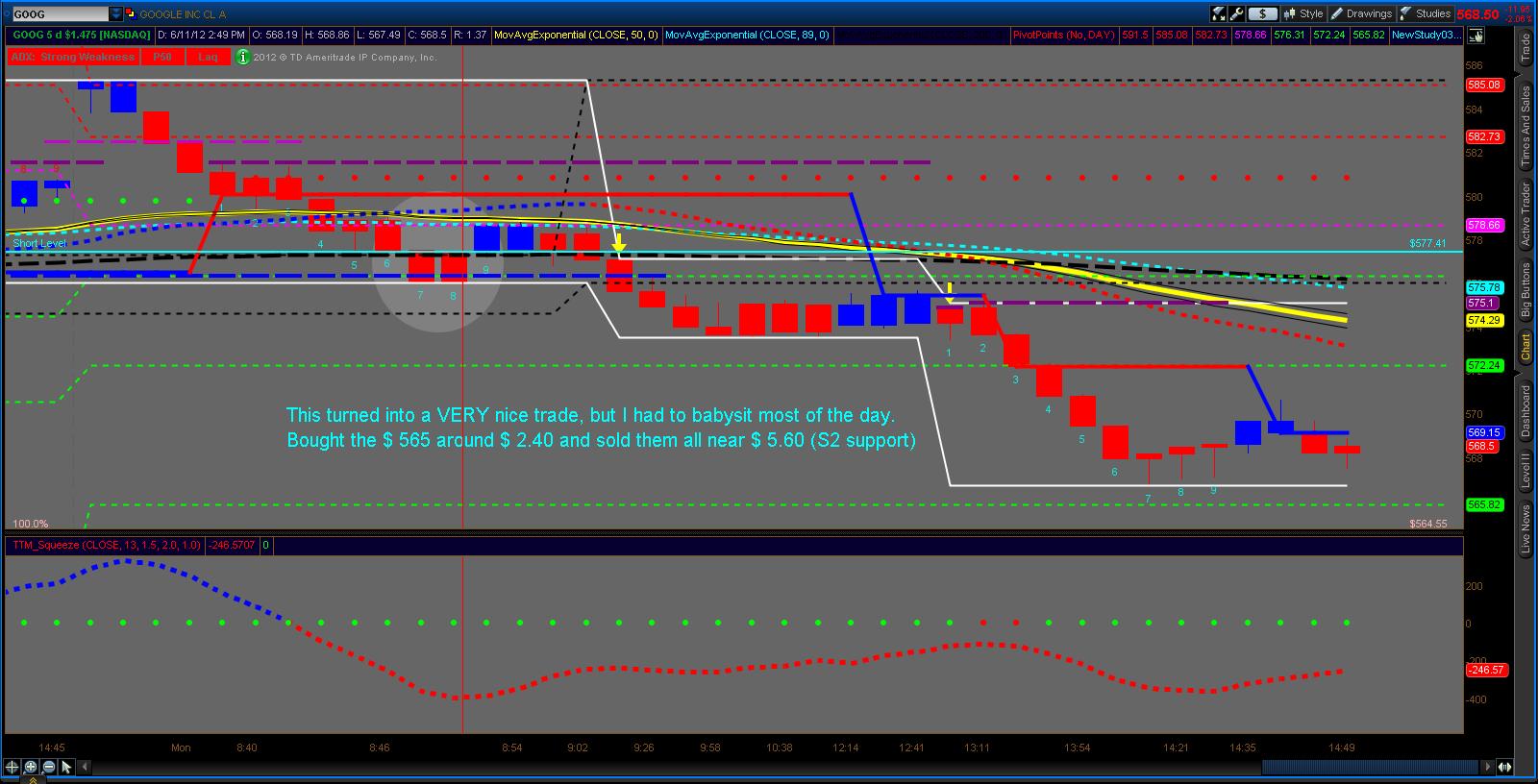Click the flask share icon in toolbar
The width and height of the screenshot is (1538, 784).
[1220, 14]
